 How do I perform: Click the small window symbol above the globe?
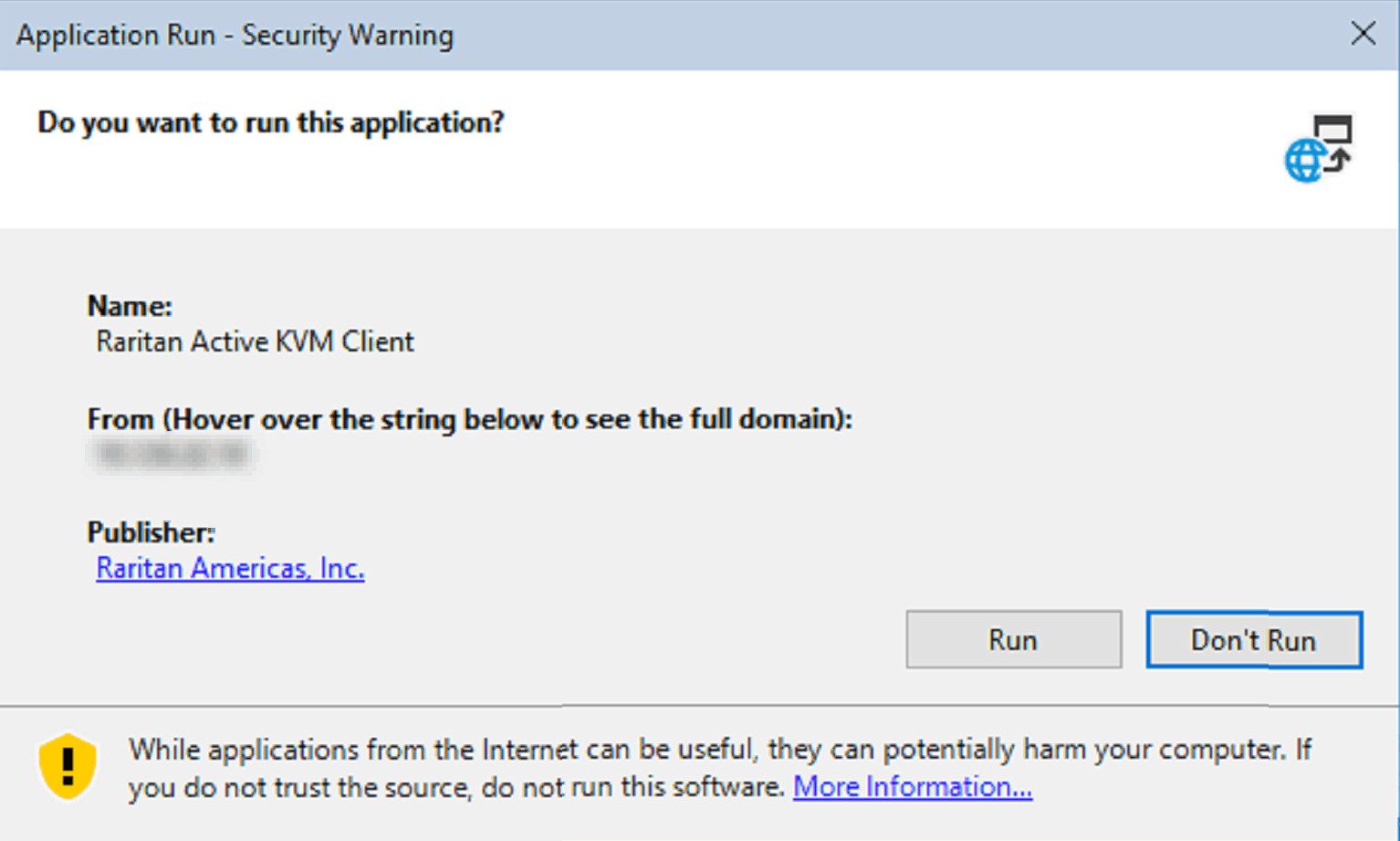pos(1333,128)
